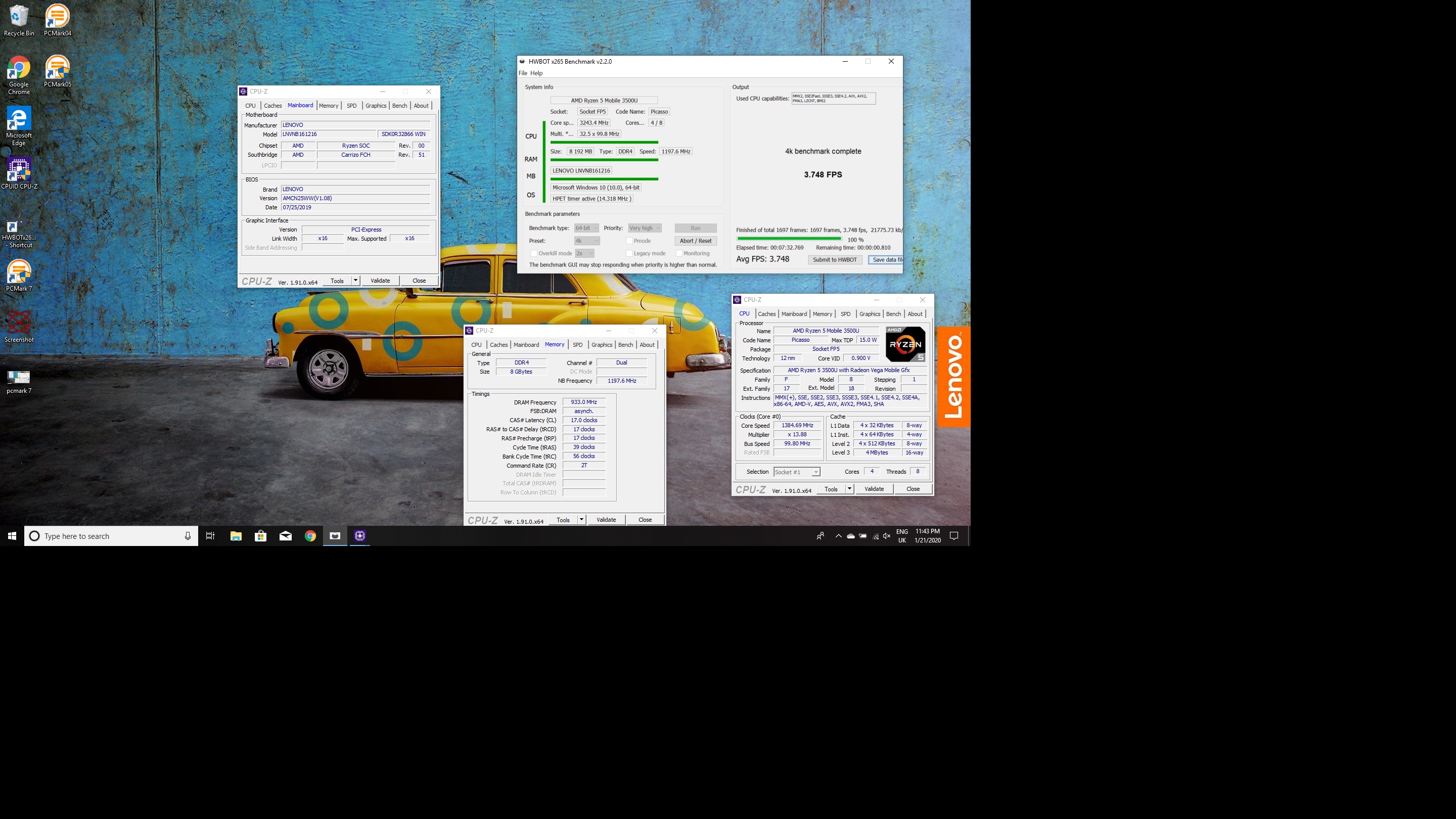Select PCMark 7 desktop icon
Image resolution: width=1456 pixels, height=819 pixels.
coord(19,276)
